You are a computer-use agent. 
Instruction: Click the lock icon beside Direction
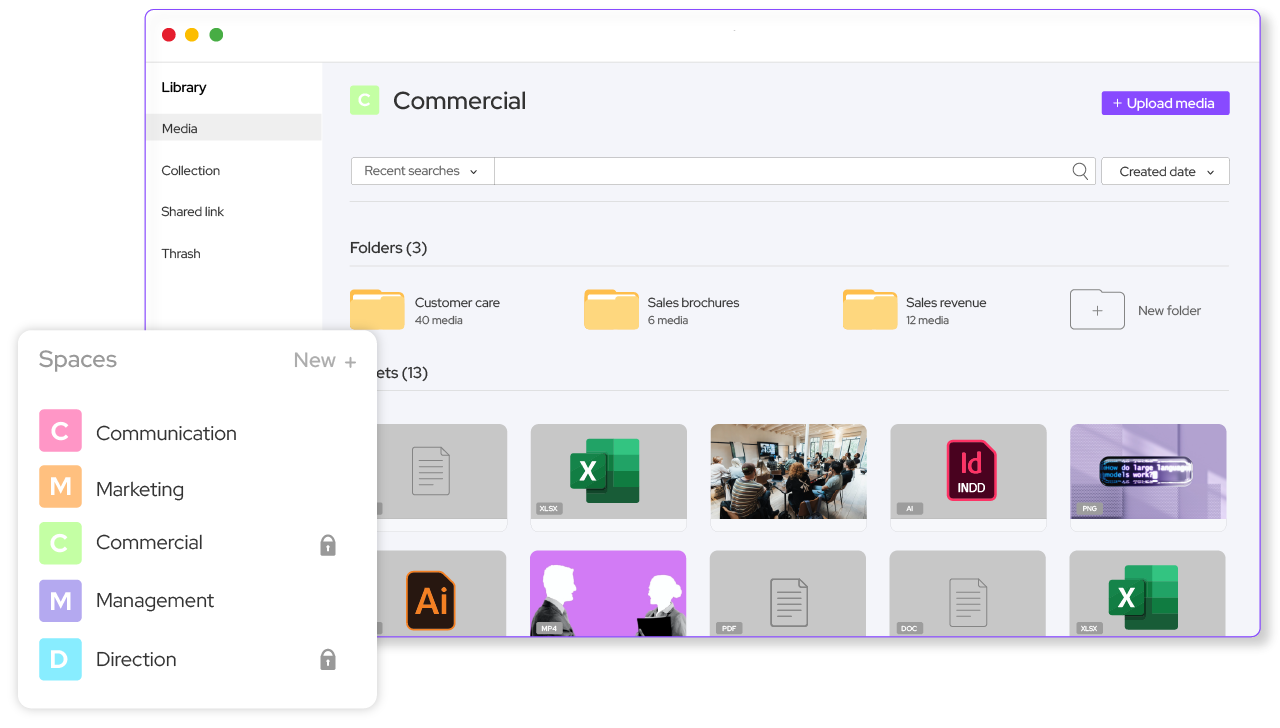(x=327, y=659)
